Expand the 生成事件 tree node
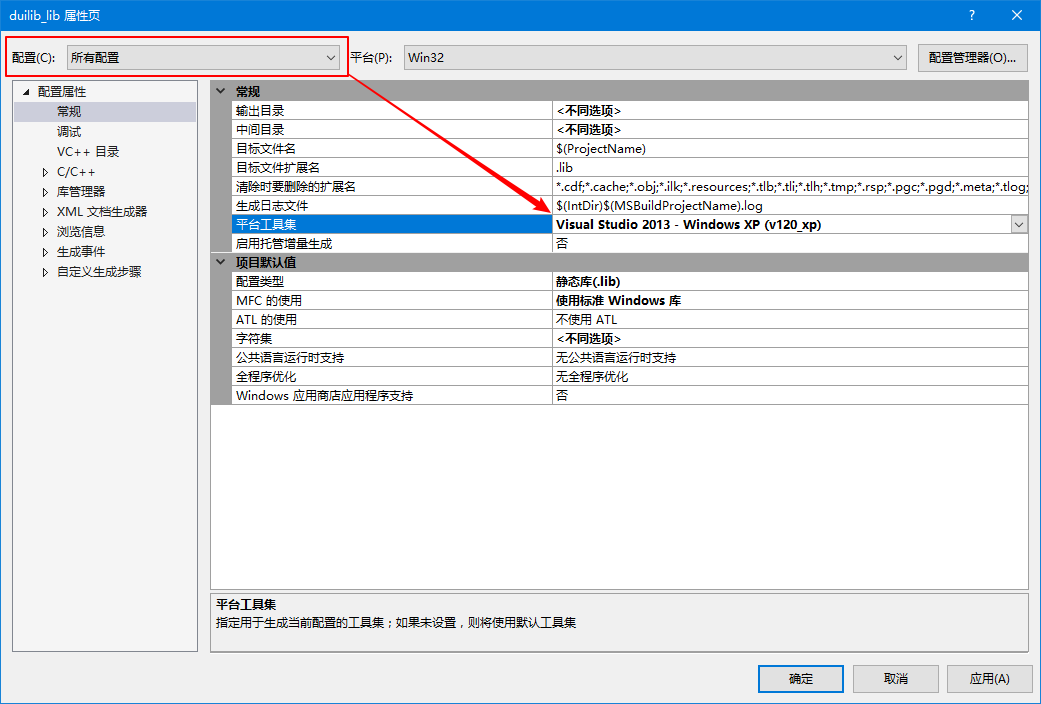 pos(45,252)
